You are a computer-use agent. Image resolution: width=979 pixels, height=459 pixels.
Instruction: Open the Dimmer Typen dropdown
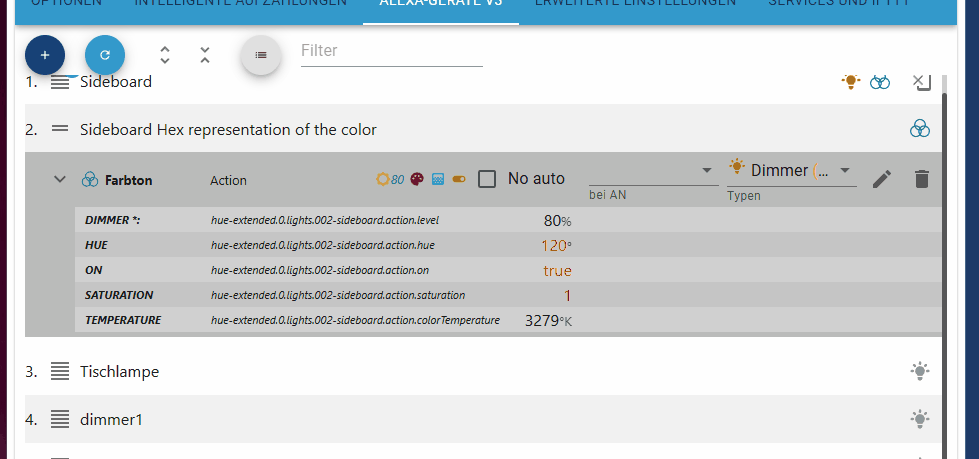click(791, 171)
